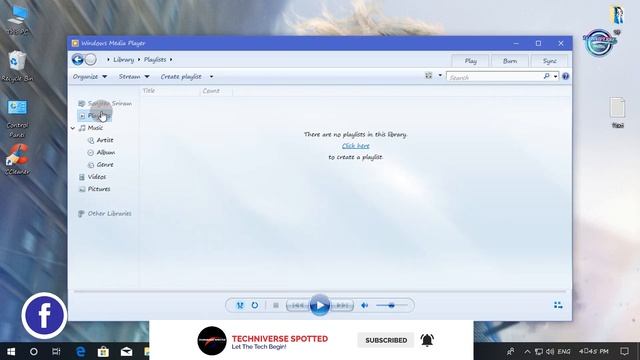Click the Back navigation arrow
Image resolution: width=640 pixels, height=360 pixels.
(x=78, y=60)
